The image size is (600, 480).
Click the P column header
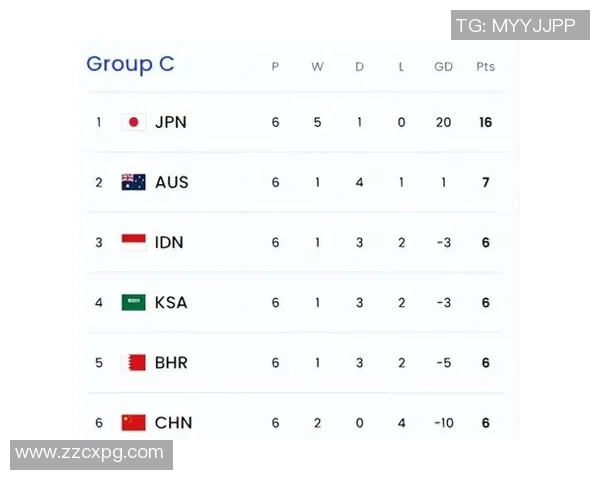275,67
